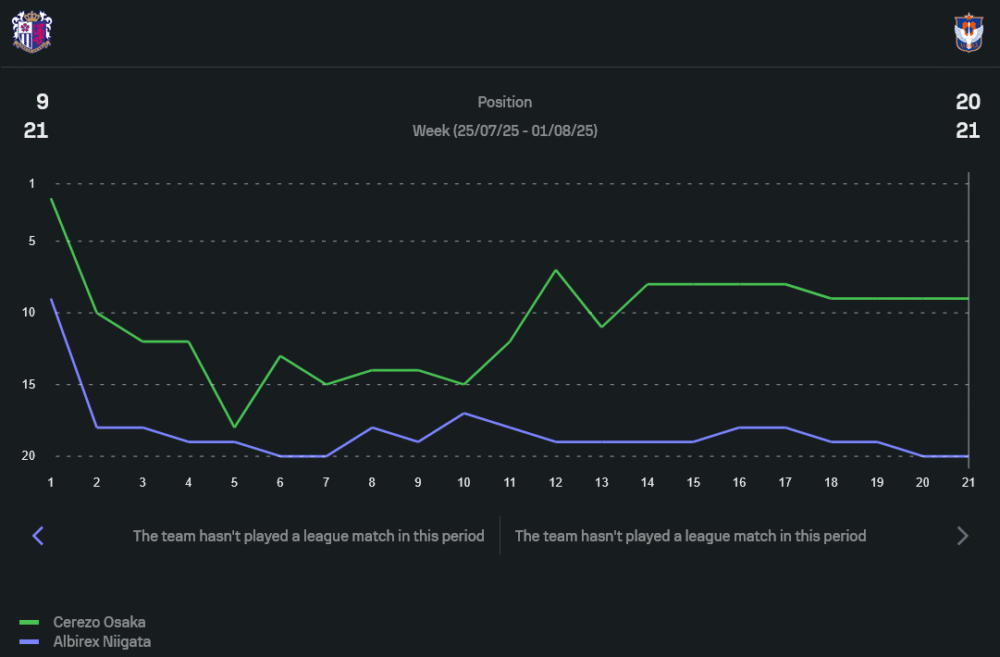Go to previous week with left arrow
The image size is (1000, 657).
[x=38, y=536]
